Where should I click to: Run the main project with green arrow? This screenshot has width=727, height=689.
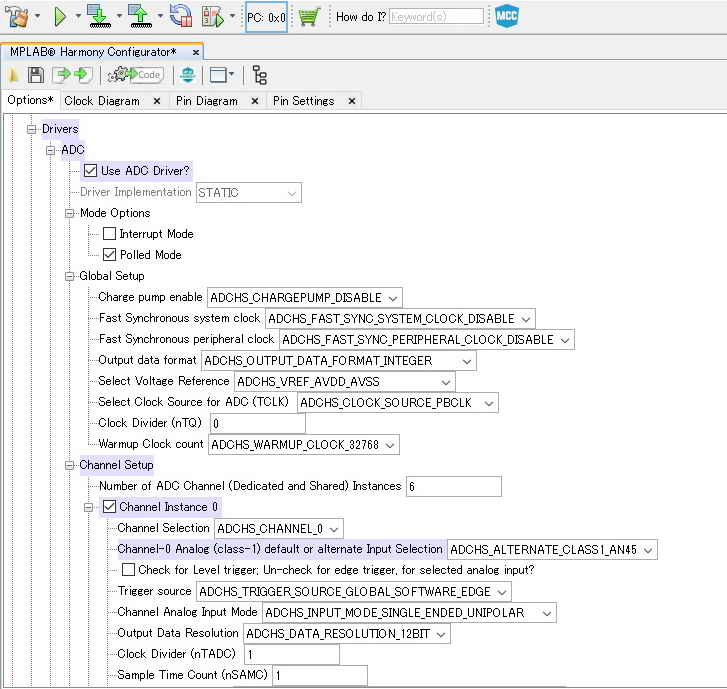point(60,17)
